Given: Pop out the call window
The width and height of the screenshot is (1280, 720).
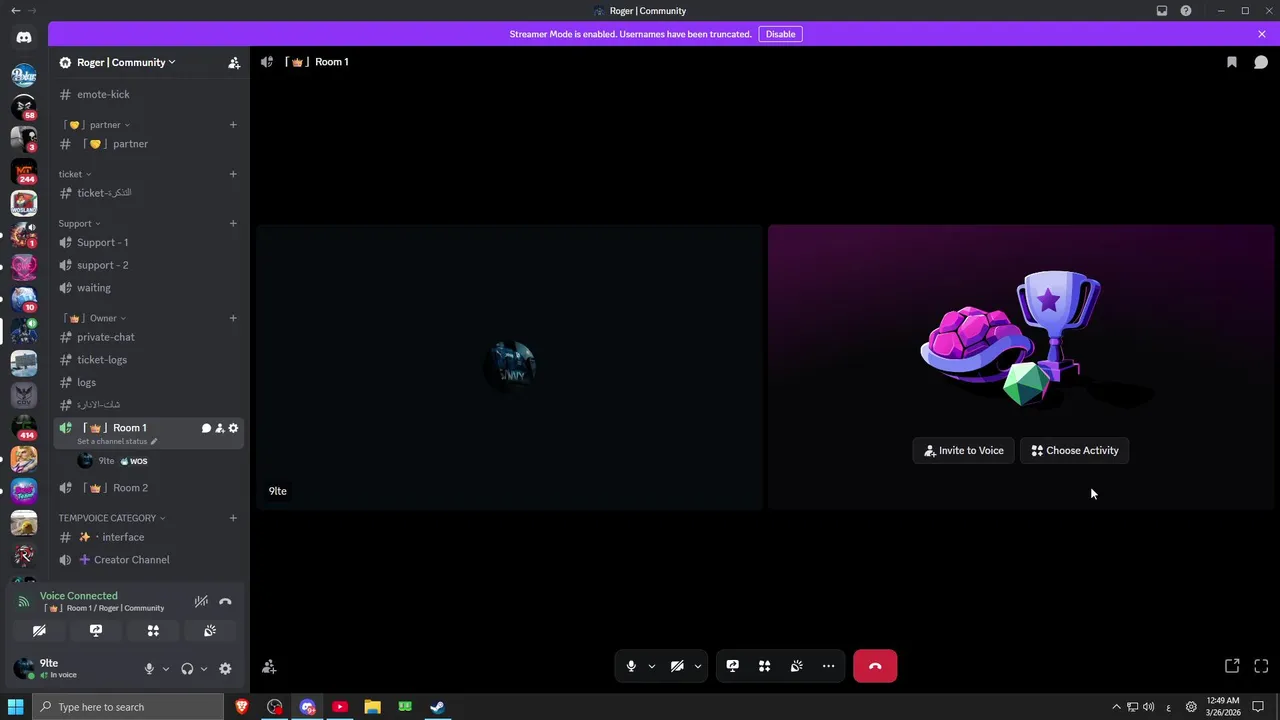Looking at the screenshot, I should (x=1232, y=666).
